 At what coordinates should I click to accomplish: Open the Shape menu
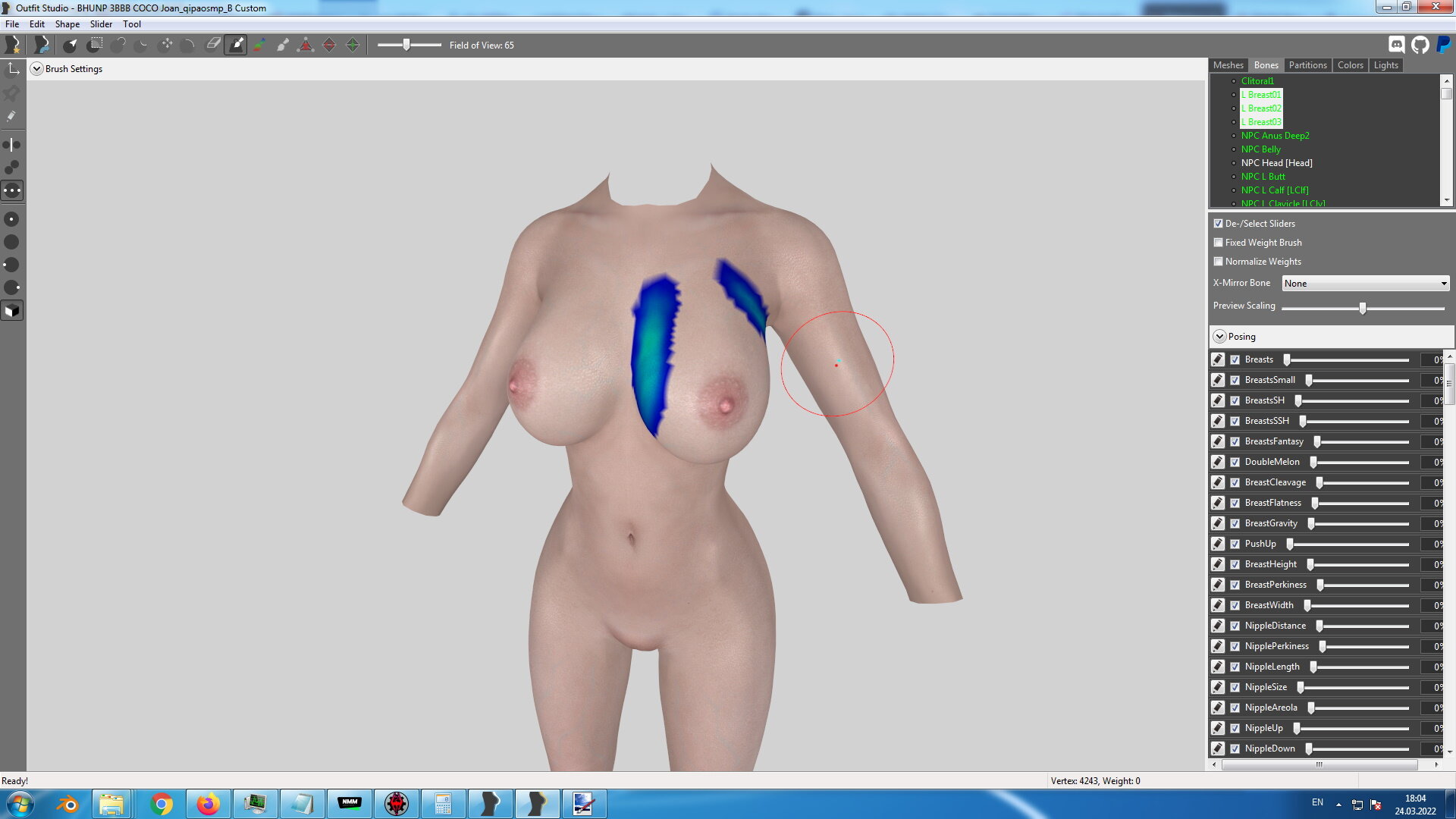(67, 24)
